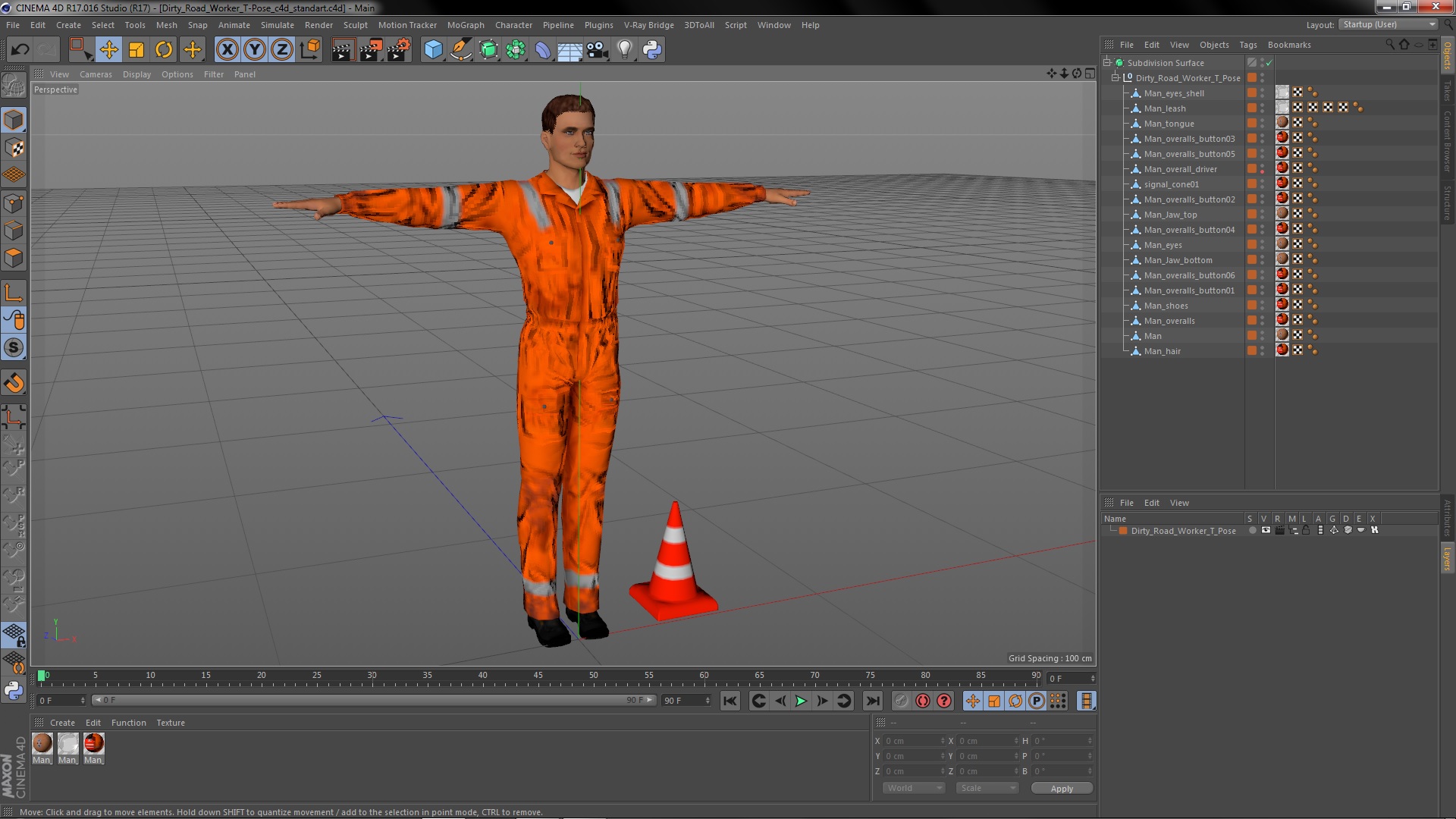Screen dimensions: 1456x819
Task: Play the animation forward
Action: [801, 701]
